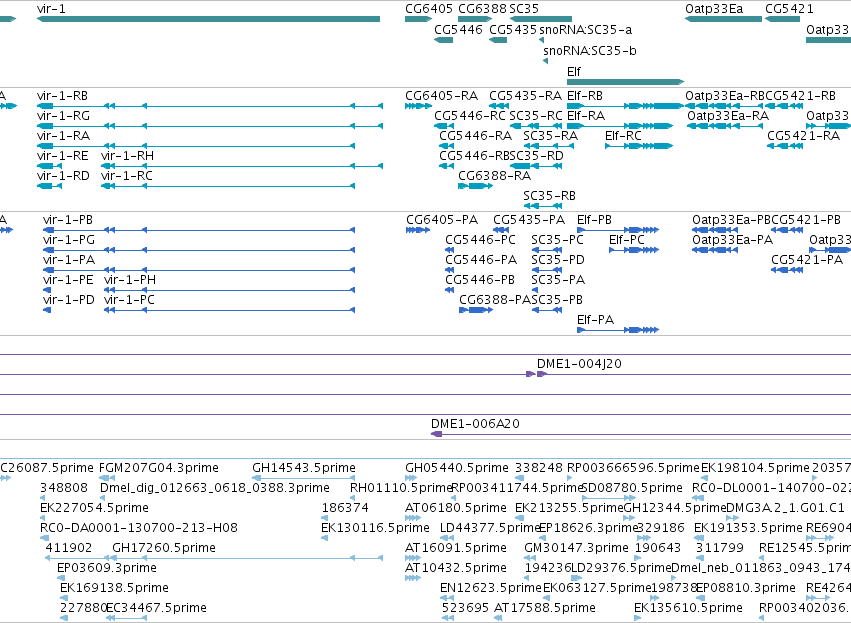Select the CG5446-PC protein label
Viewport: 851px width, 623px height.
(x=480, y=240)
